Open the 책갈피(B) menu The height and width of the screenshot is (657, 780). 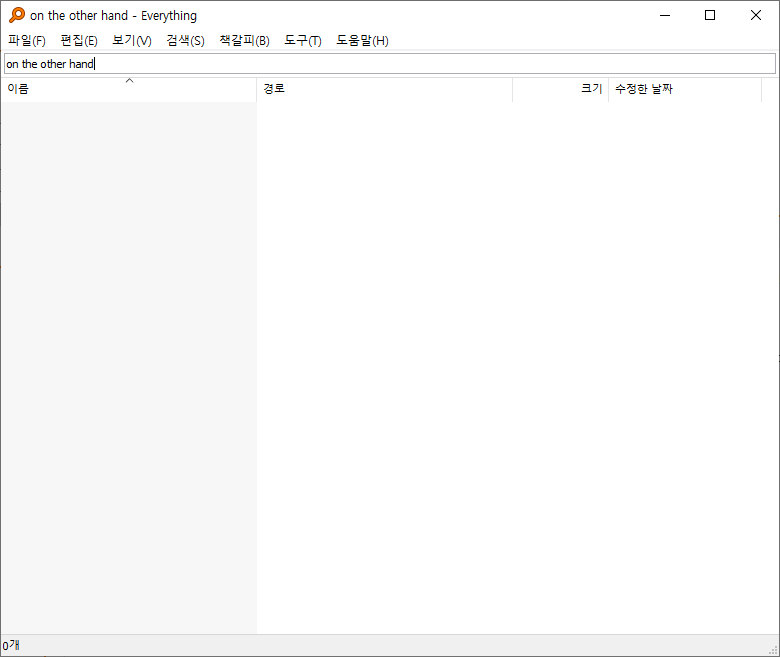coord(244,41)
